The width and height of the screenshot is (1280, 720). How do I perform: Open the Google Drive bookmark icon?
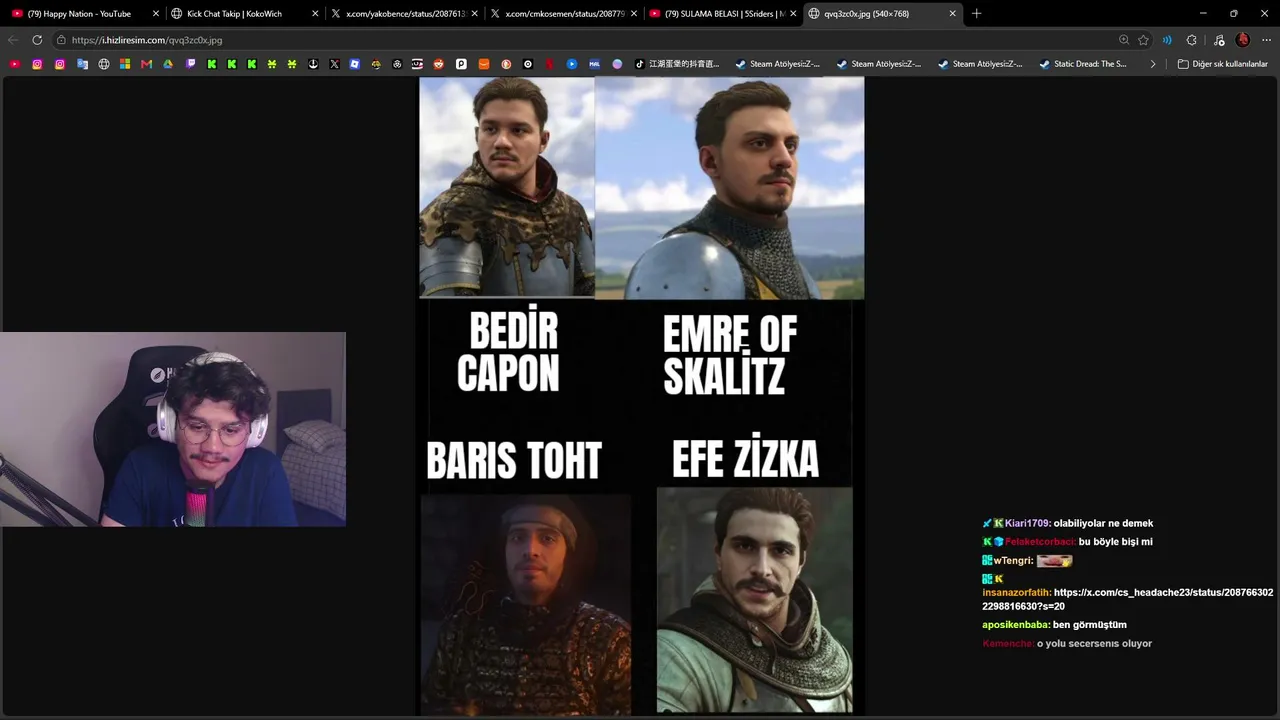(168, 64)
